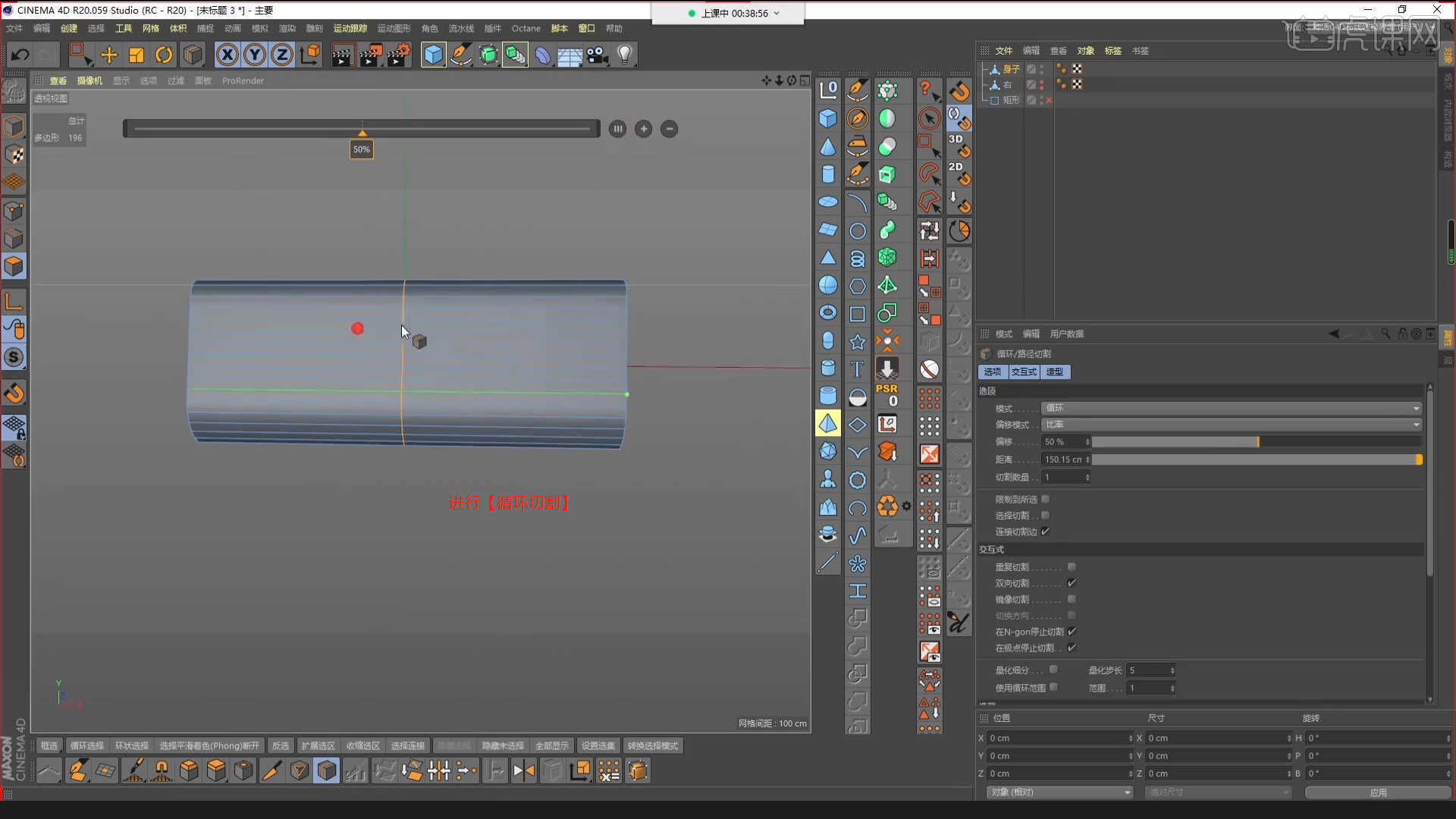Add a camera object
The image size is (1456, 819).
pyautogui.click(x=598, y=55)
